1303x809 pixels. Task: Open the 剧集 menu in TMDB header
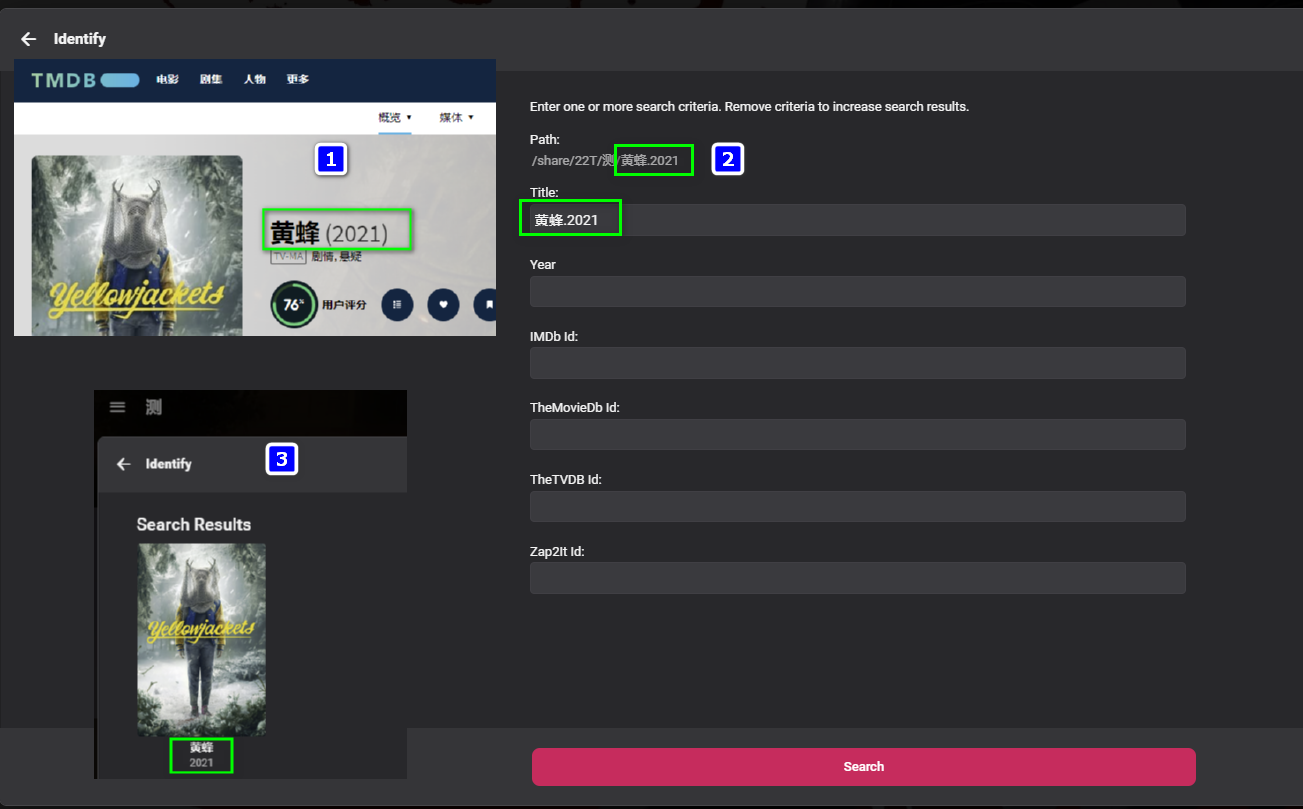[x=211, y=80]
